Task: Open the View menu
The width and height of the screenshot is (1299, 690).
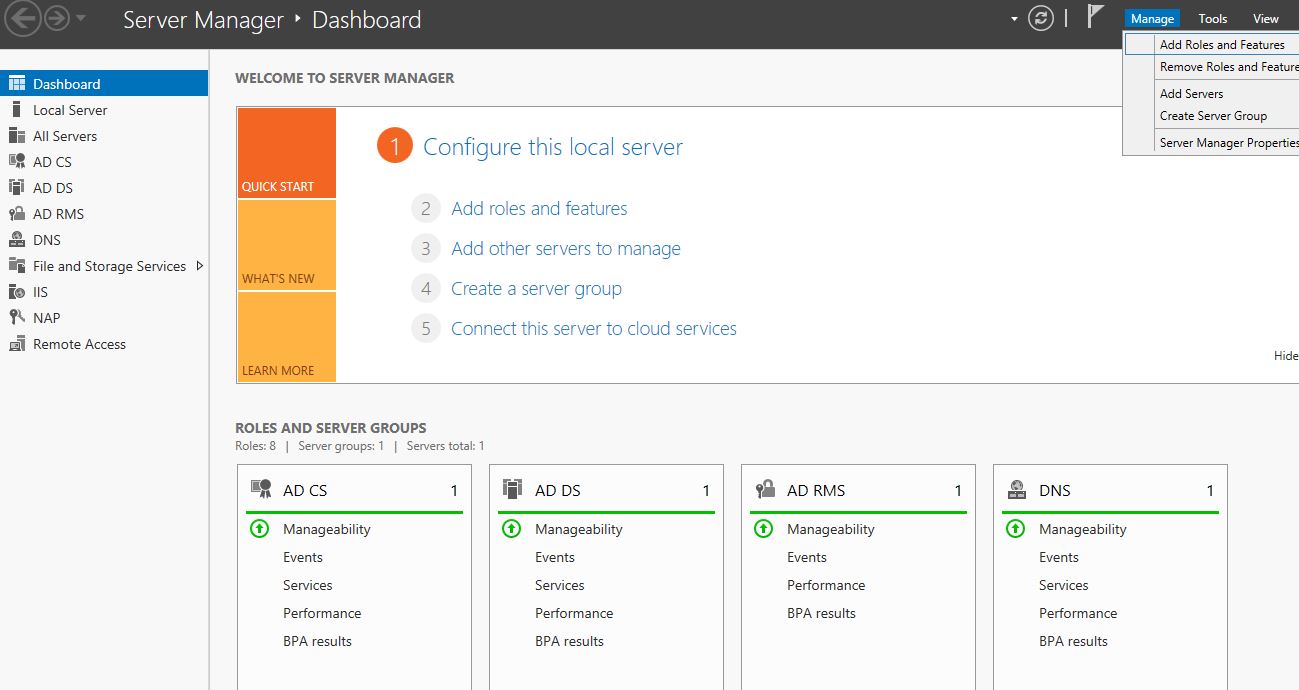Action: coord(1266,18)
